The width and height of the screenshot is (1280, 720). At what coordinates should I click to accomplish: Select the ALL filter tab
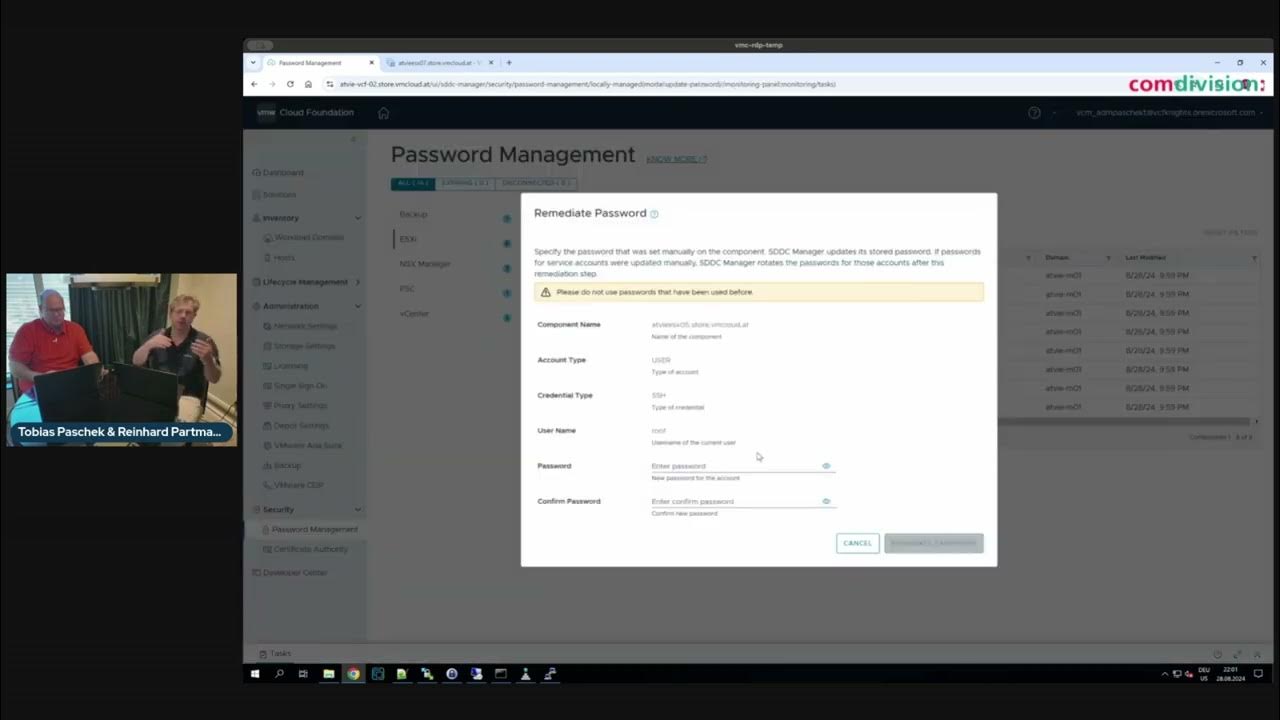tap(413, 184)
